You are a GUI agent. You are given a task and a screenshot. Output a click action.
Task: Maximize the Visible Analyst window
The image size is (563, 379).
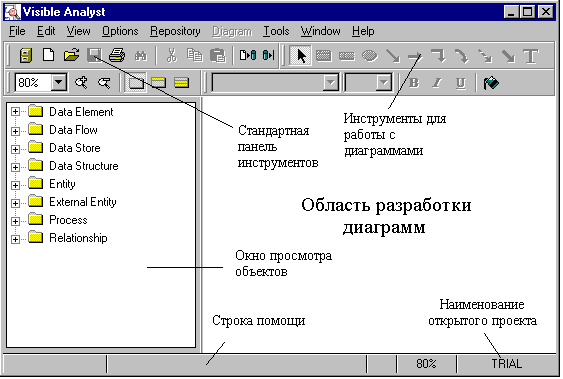tap(528, 12)
